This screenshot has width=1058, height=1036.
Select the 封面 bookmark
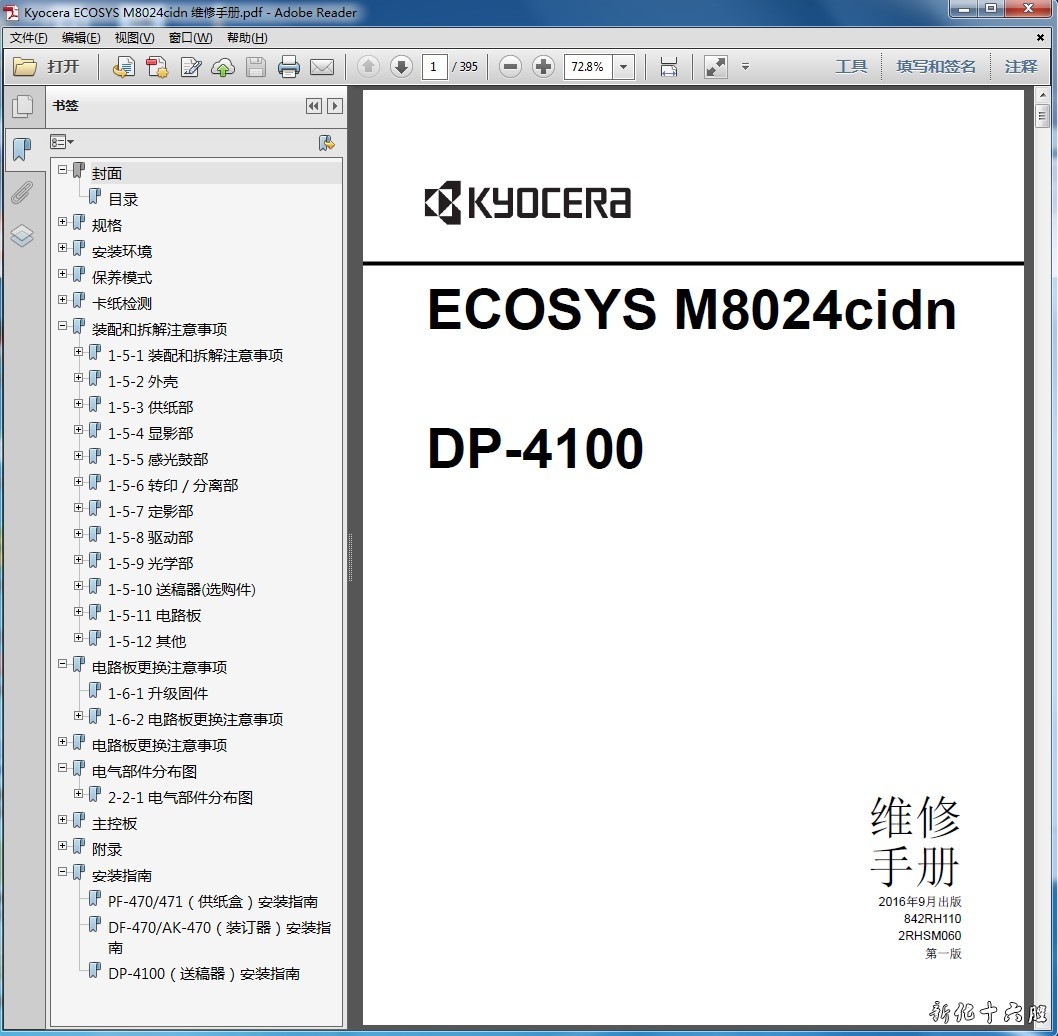(x=107, y=173)
